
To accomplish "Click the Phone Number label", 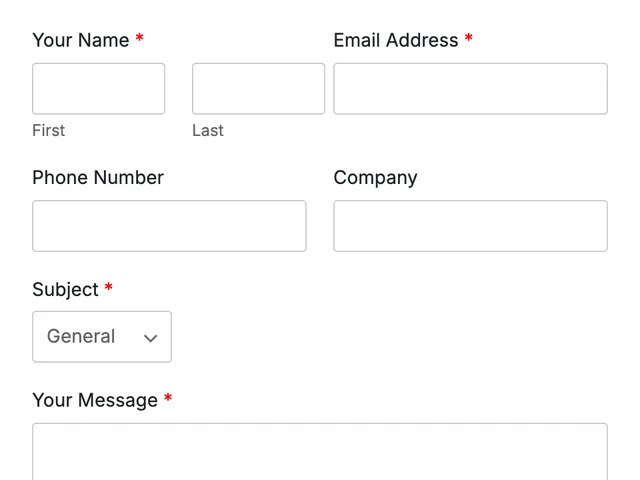I will coord(98,178).
